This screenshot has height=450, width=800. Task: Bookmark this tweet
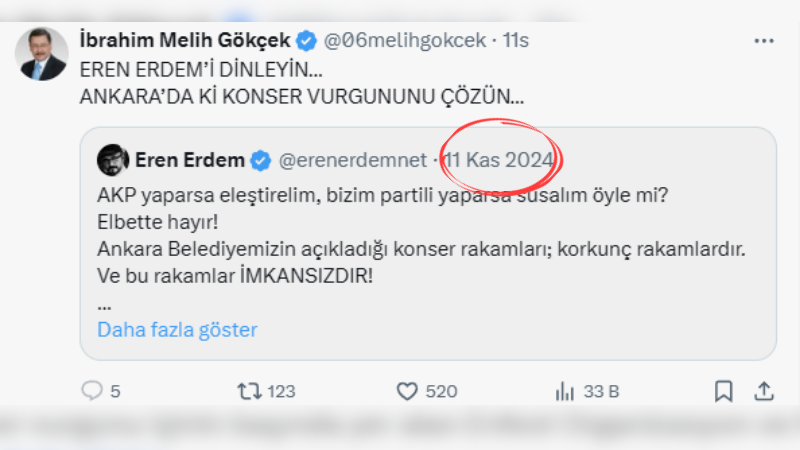[x=725, y=391]
